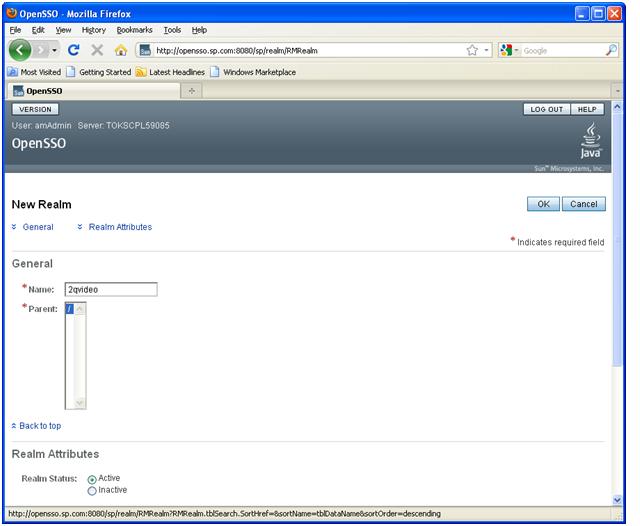The image size is (640, 526).
Task: Click the Parent list scroll down arrow
Action: click(80, 403)
